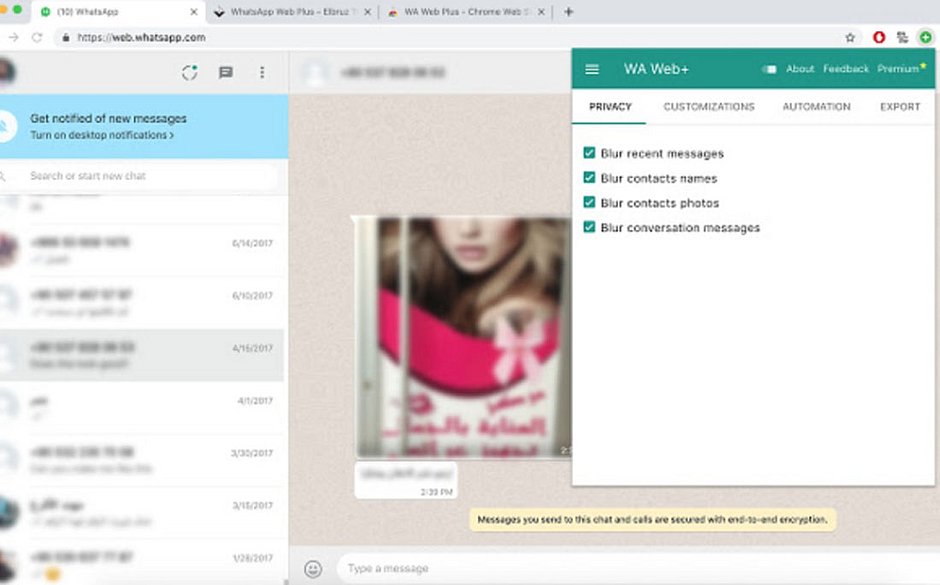This screenshot has height=585, width=940.
Task: Go to the Export tab
Action: 900,106
